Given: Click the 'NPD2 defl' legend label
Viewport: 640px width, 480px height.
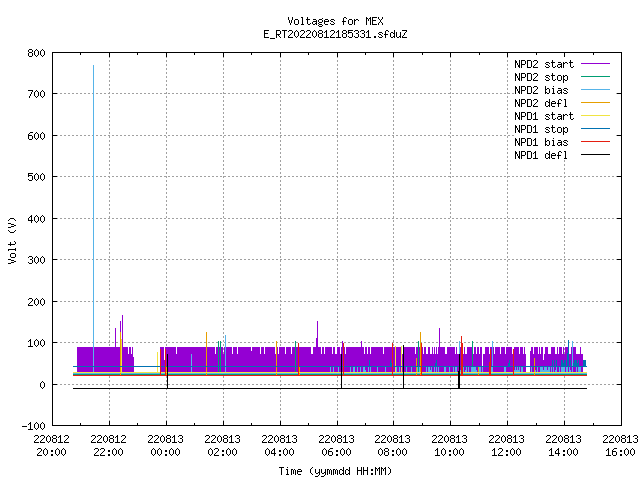Looking at the screenshot, I should 541,103.
